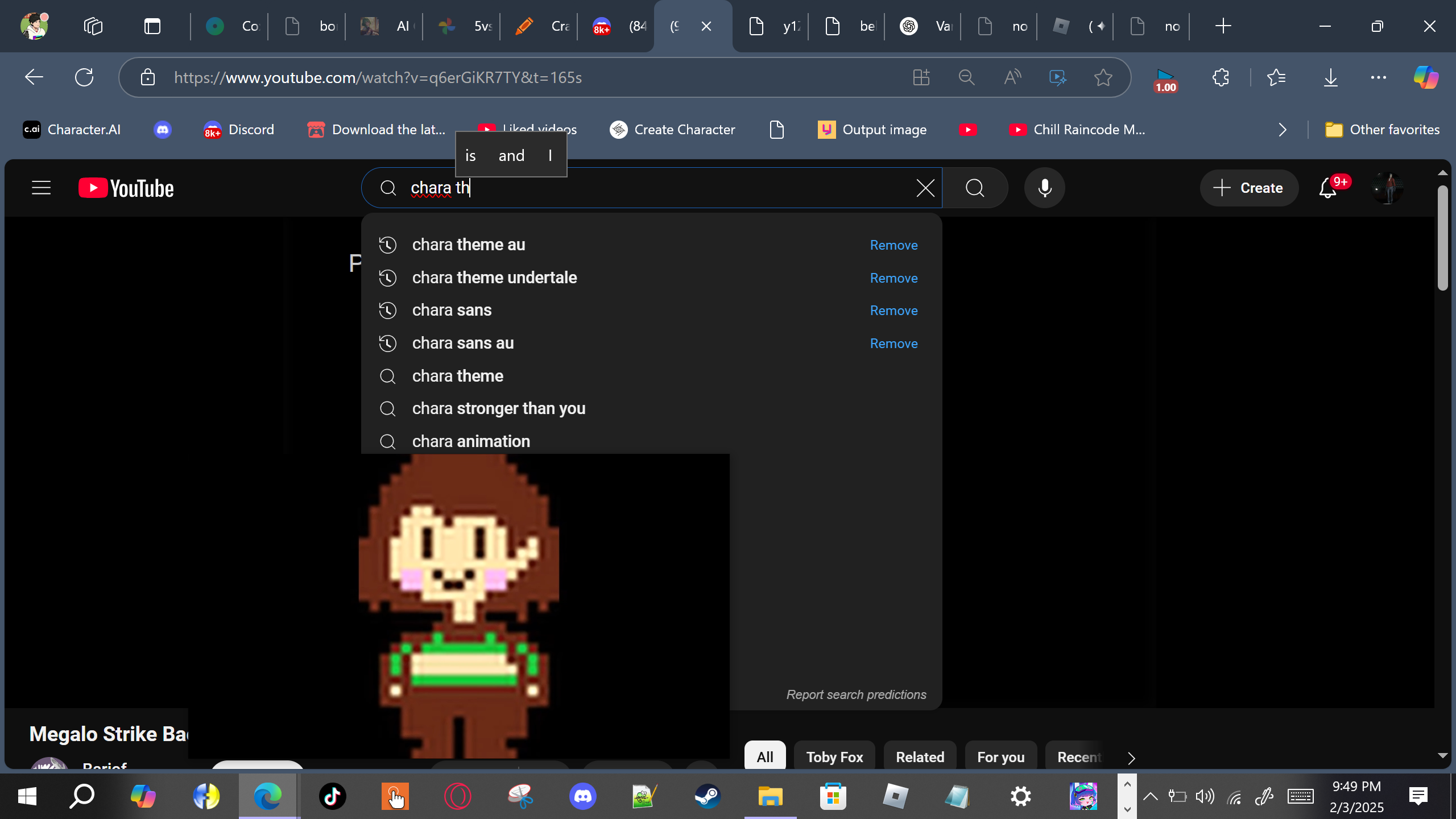
Task: Select the 'chara theme undertale' suggestion
Action: click(494, 278)
